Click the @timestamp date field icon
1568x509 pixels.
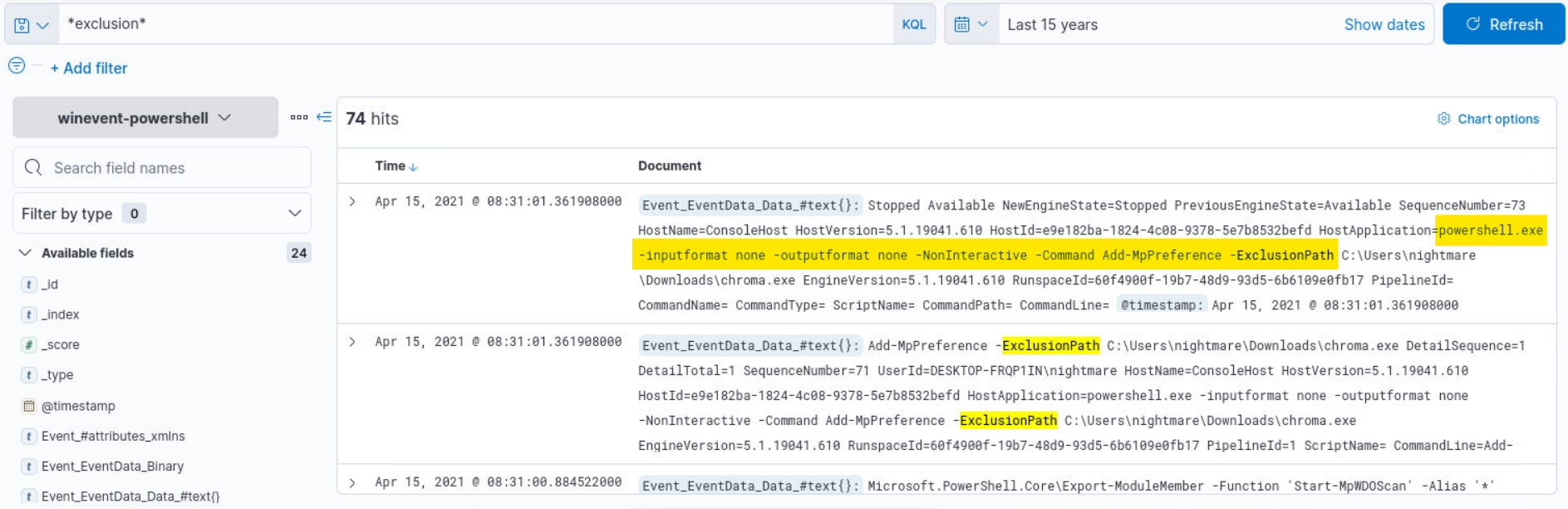29,406
